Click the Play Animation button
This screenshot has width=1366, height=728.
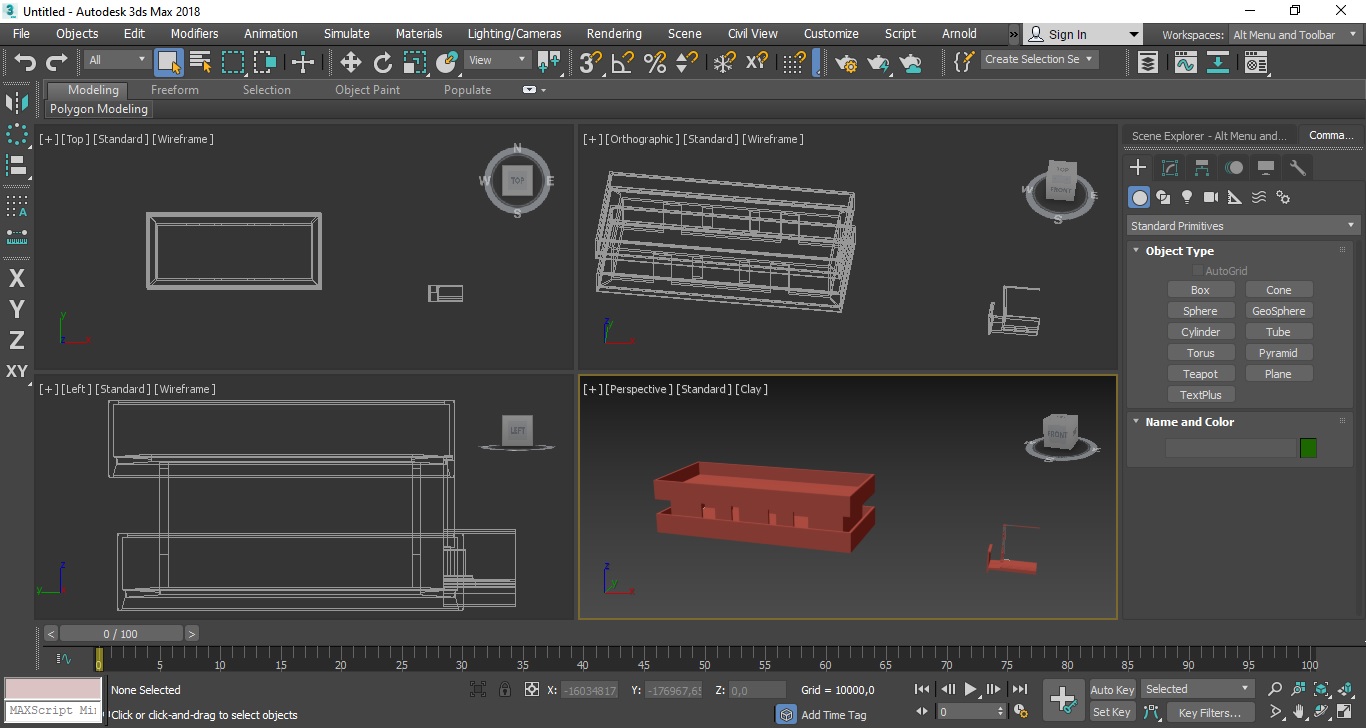click(970, 689)
